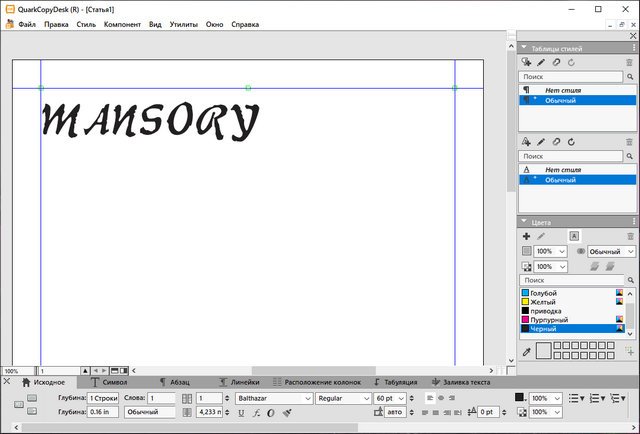Click the numbered list icon

[598, 398]
